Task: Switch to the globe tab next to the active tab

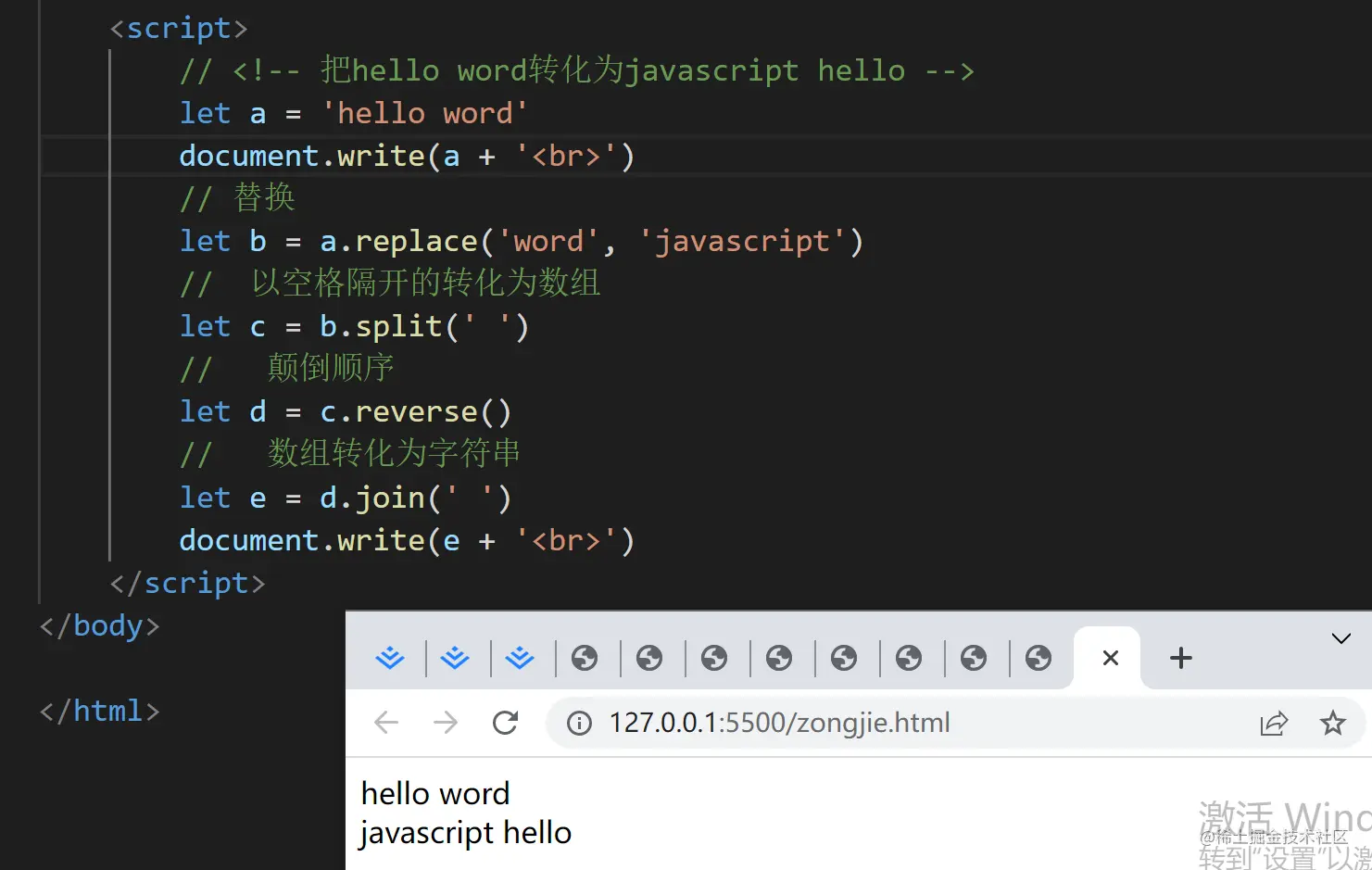Action: (x=1038, y=658)
